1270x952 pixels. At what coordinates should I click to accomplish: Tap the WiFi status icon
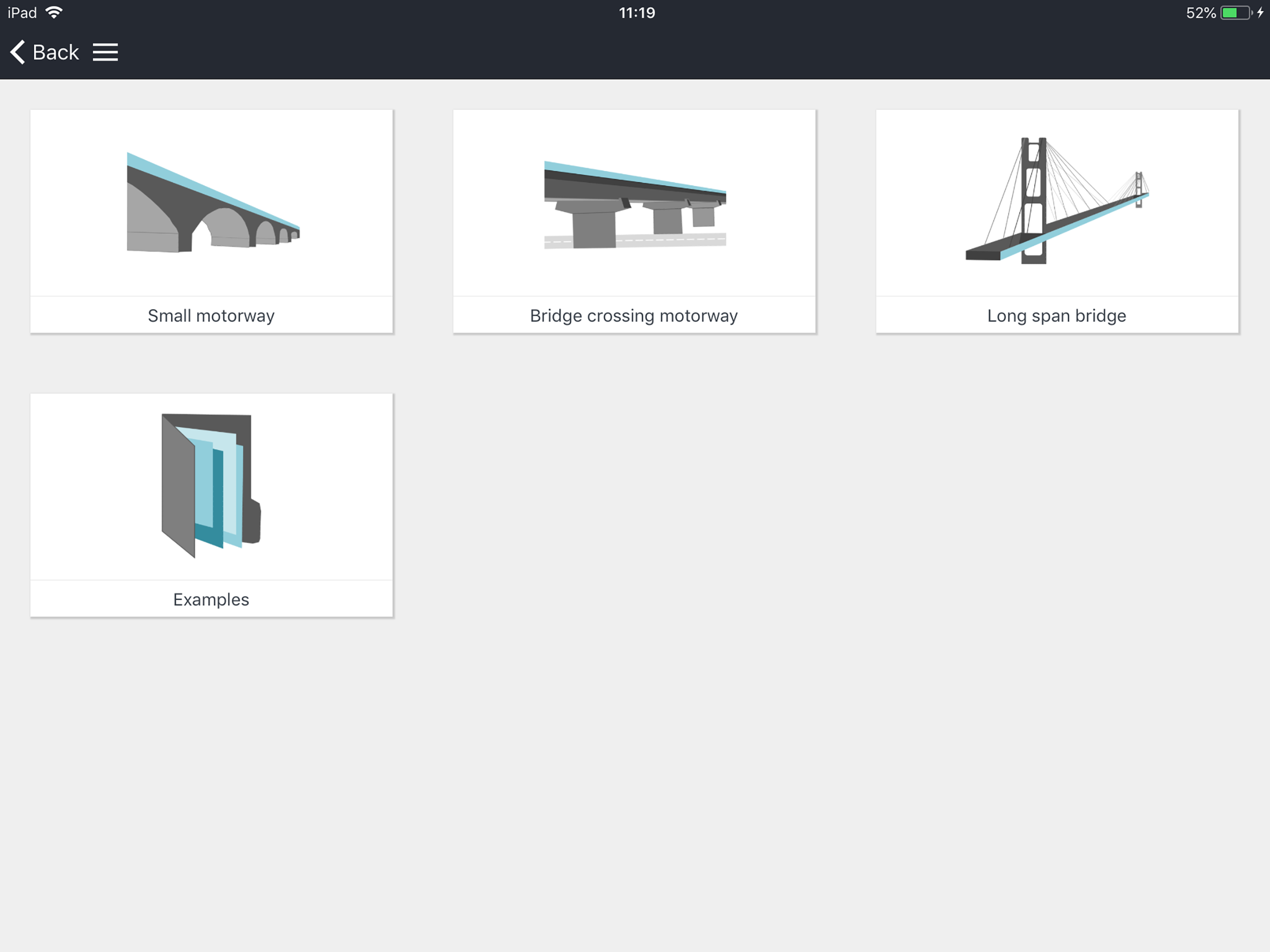[54, 13]
